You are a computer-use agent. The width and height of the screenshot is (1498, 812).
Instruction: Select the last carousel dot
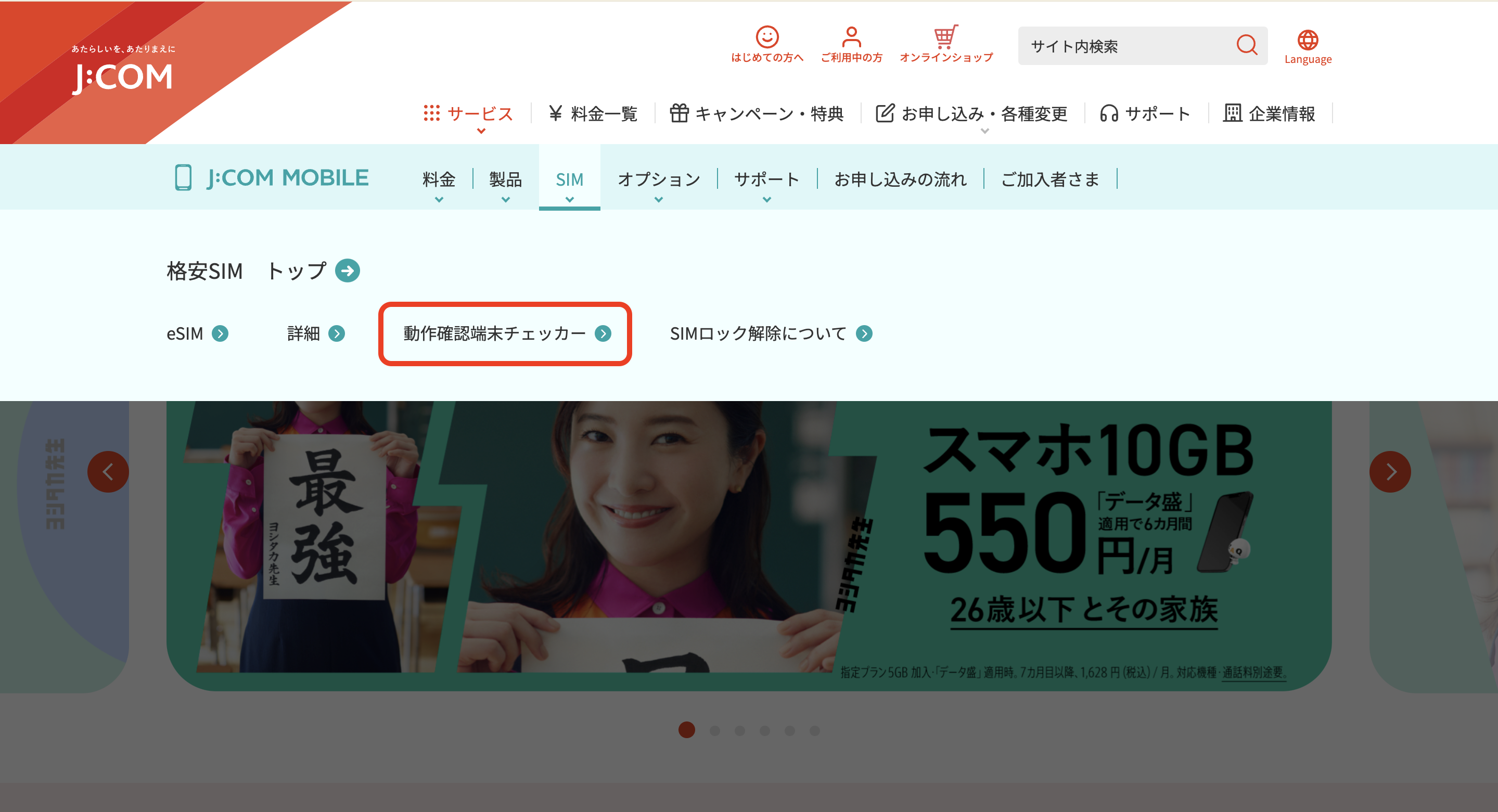click(x=815, y=731)
